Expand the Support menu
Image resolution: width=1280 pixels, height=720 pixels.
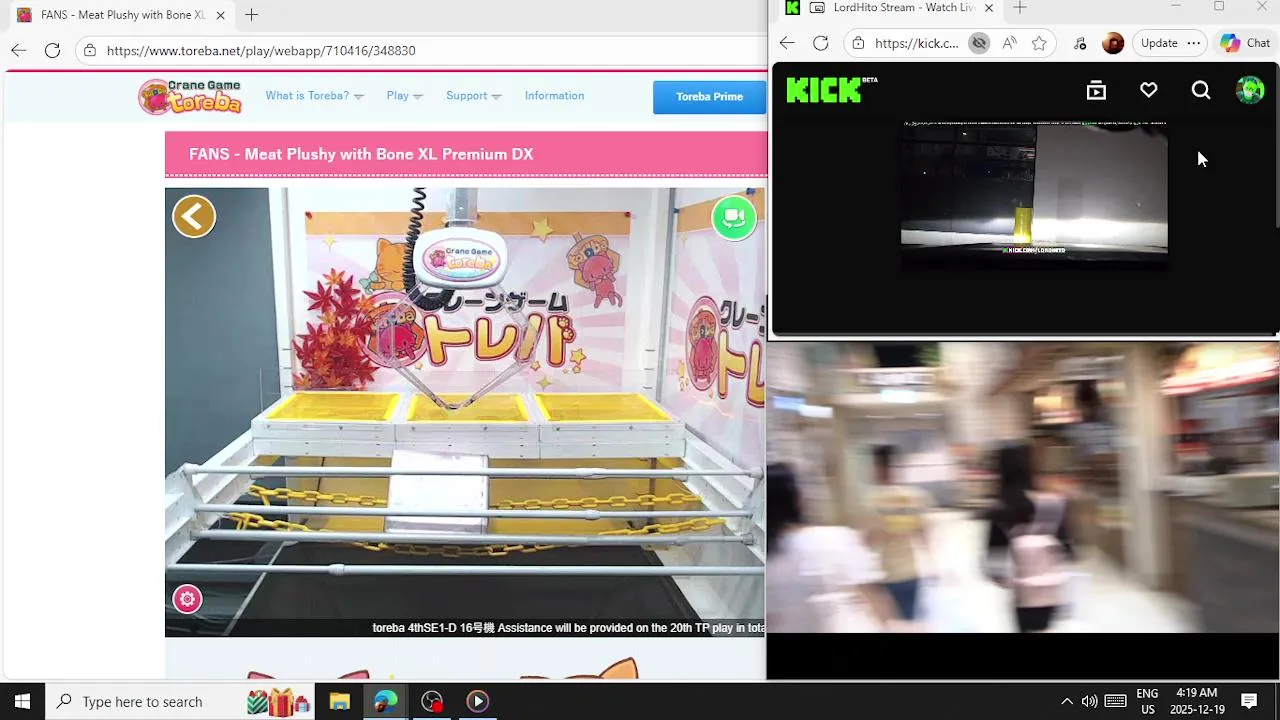click(473, 96)
